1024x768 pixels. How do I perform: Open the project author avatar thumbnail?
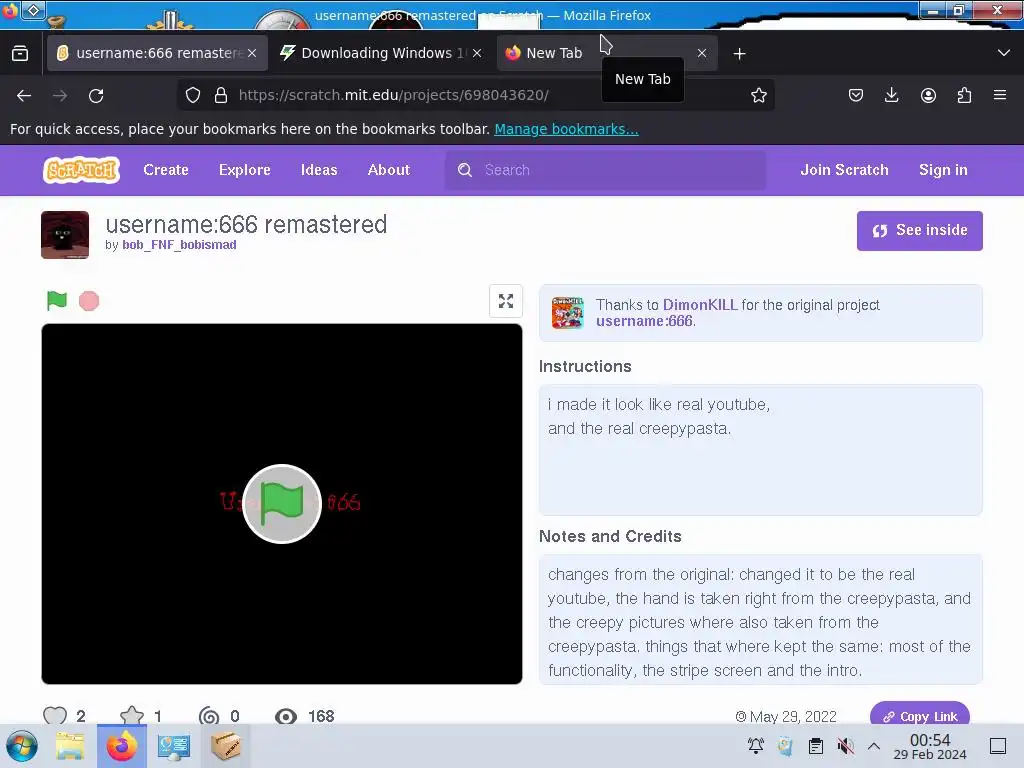[x=65, y=235]
